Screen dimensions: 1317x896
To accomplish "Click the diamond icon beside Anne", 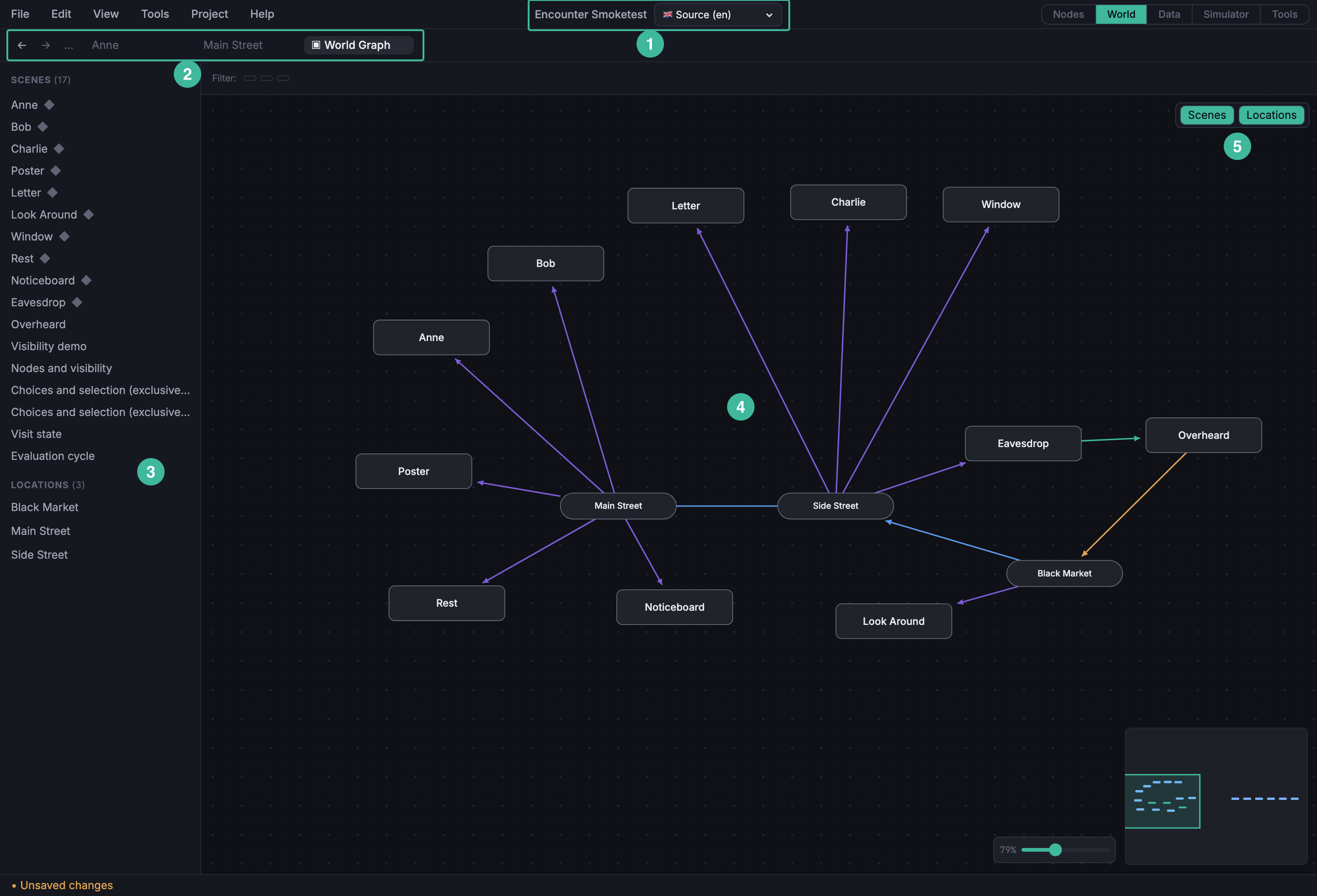I will point(49,105).
